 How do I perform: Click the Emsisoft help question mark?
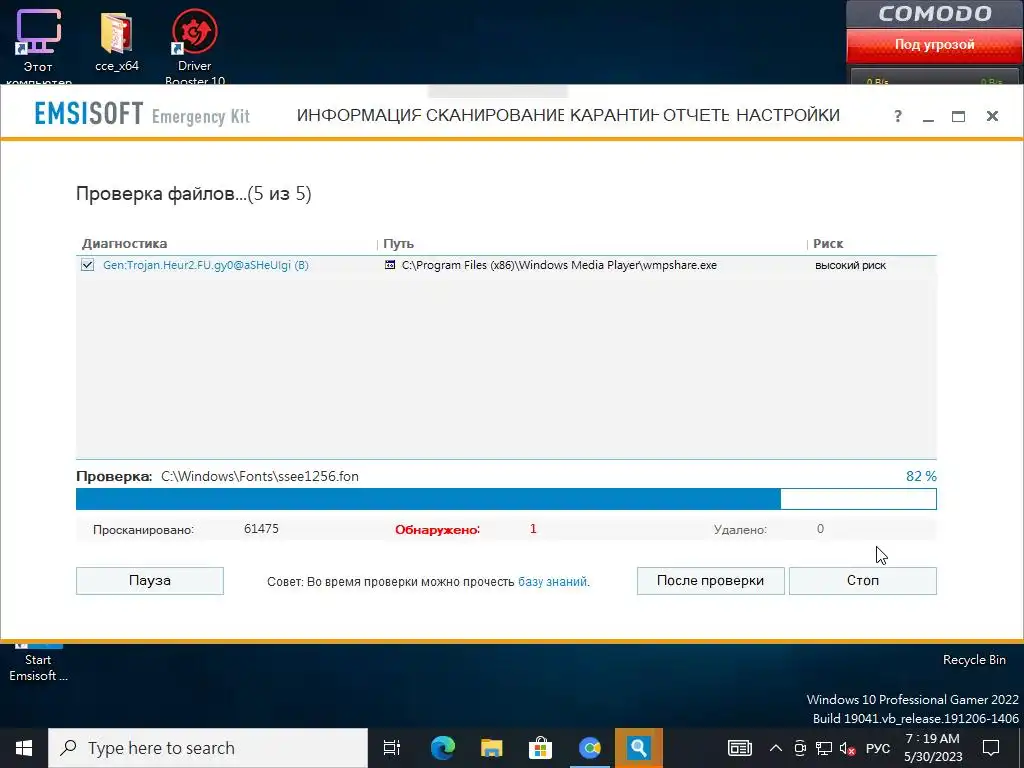[897, 116]
